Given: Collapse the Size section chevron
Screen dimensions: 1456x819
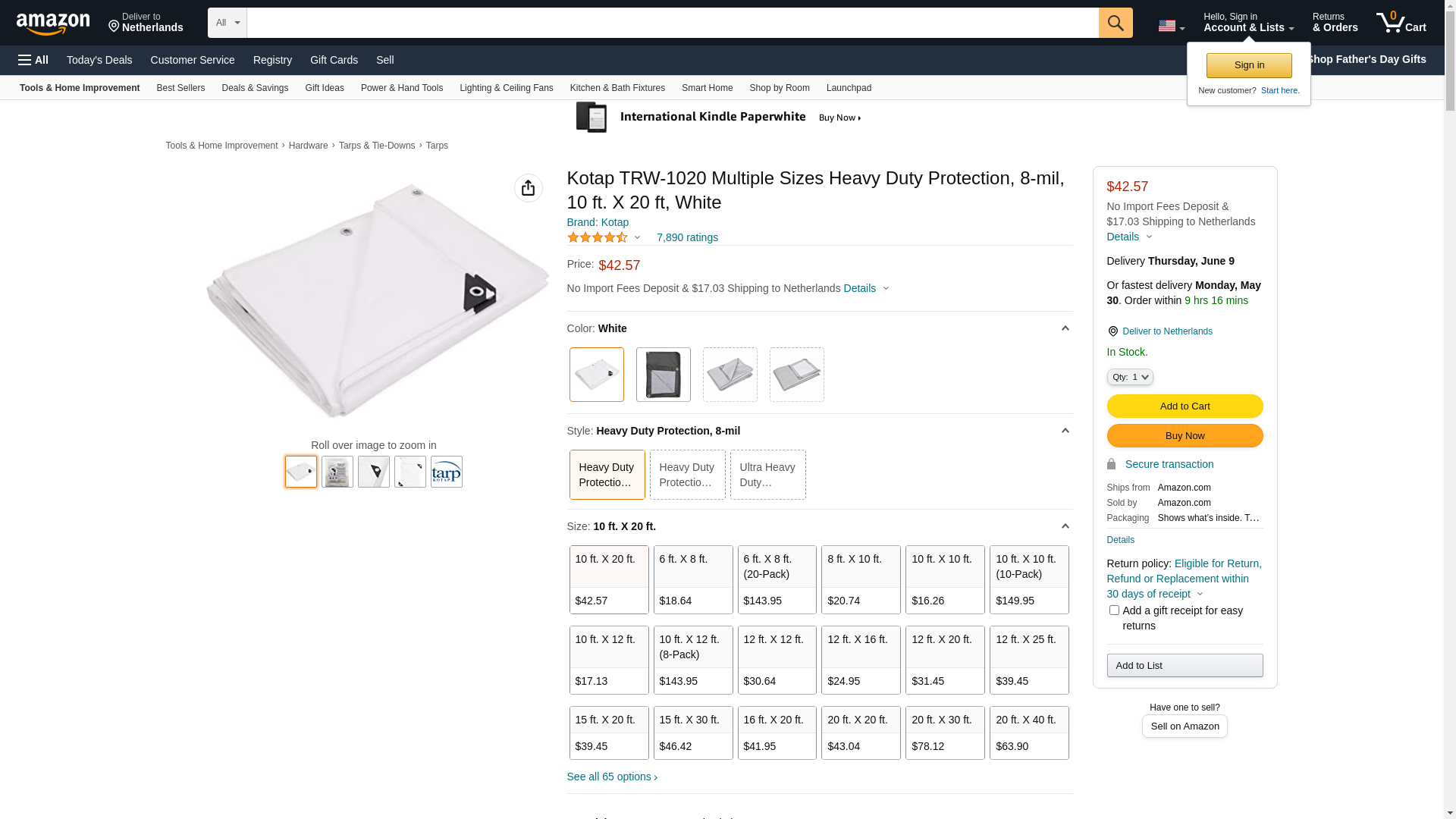Looking at the screenshot, I should click(1065, 526).
